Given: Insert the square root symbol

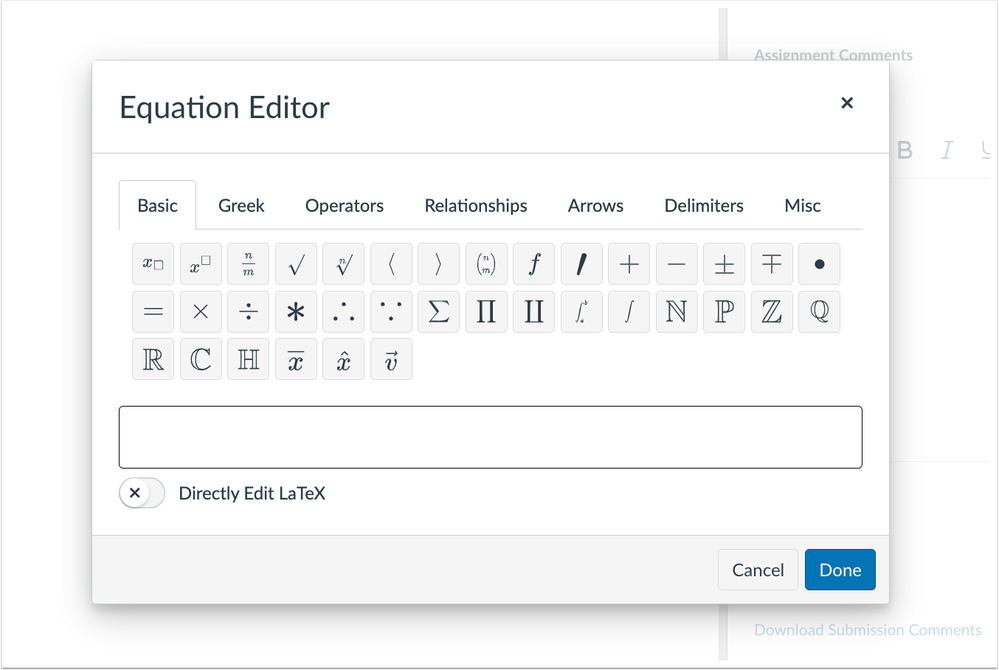Looking at the screenshot, I should pos(296,264).
